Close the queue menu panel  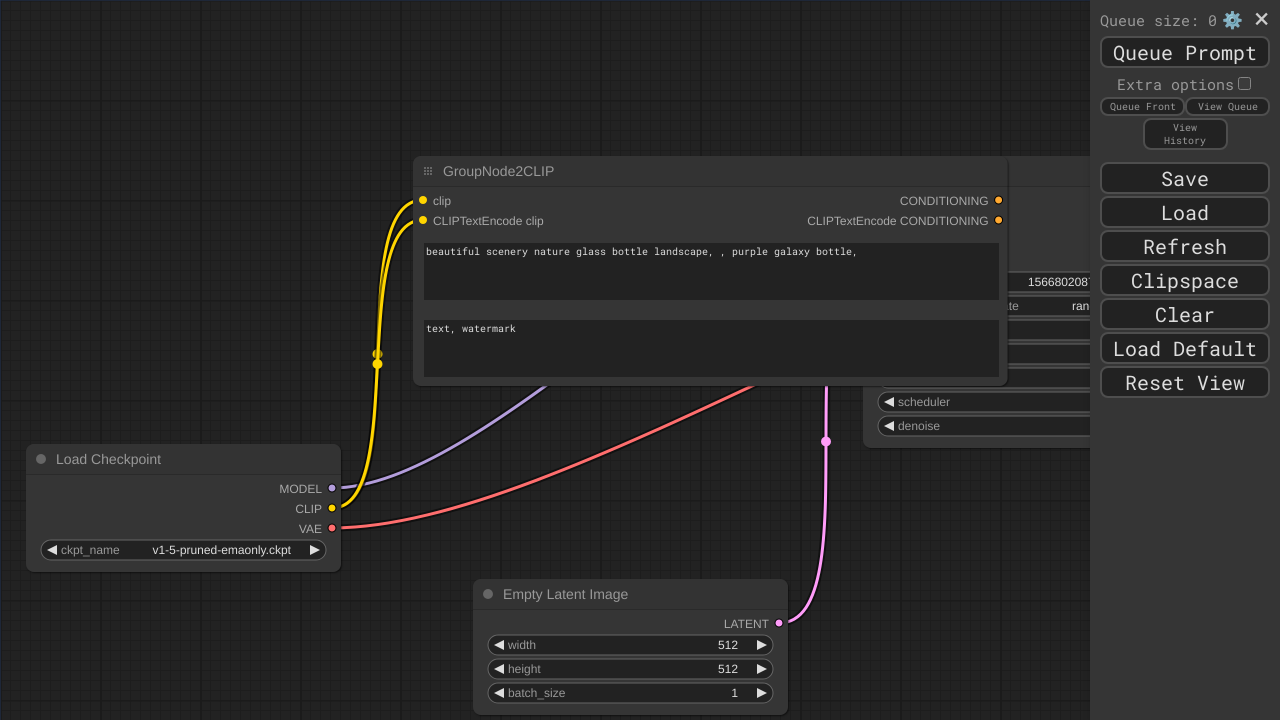(x=1261, y=20)
